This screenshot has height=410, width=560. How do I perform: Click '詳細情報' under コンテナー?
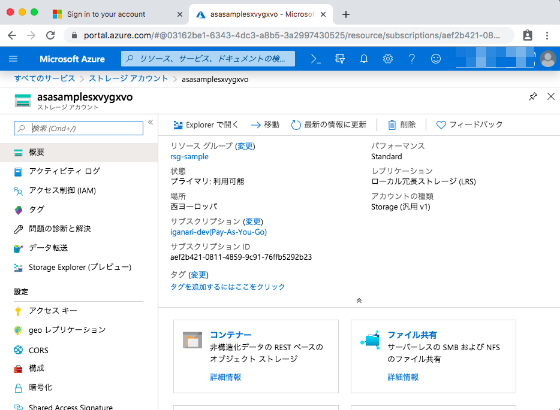[x=225, y=377]
